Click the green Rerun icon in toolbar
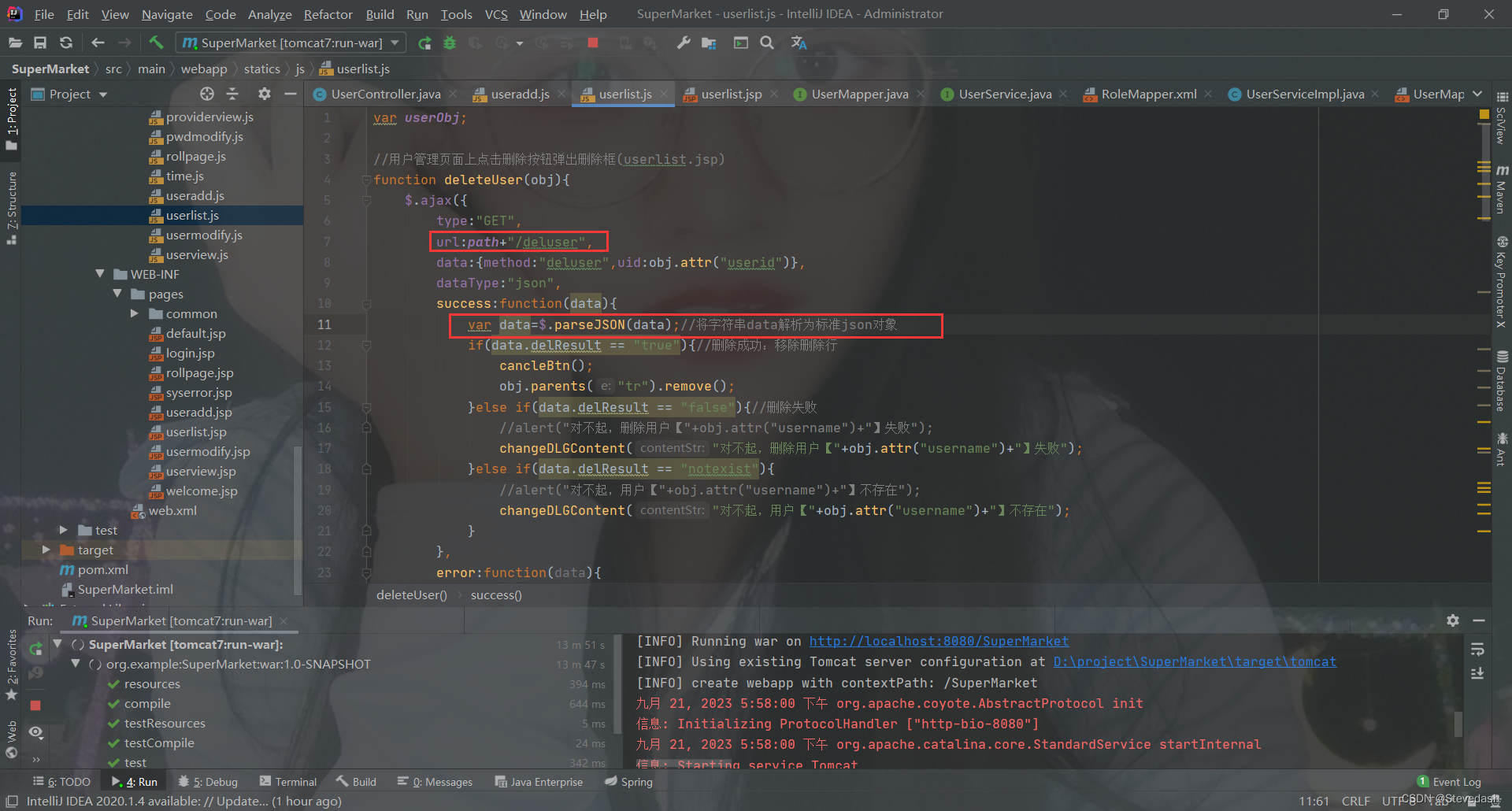Viewport: 1512px width, 811px height. click(424, 43)
